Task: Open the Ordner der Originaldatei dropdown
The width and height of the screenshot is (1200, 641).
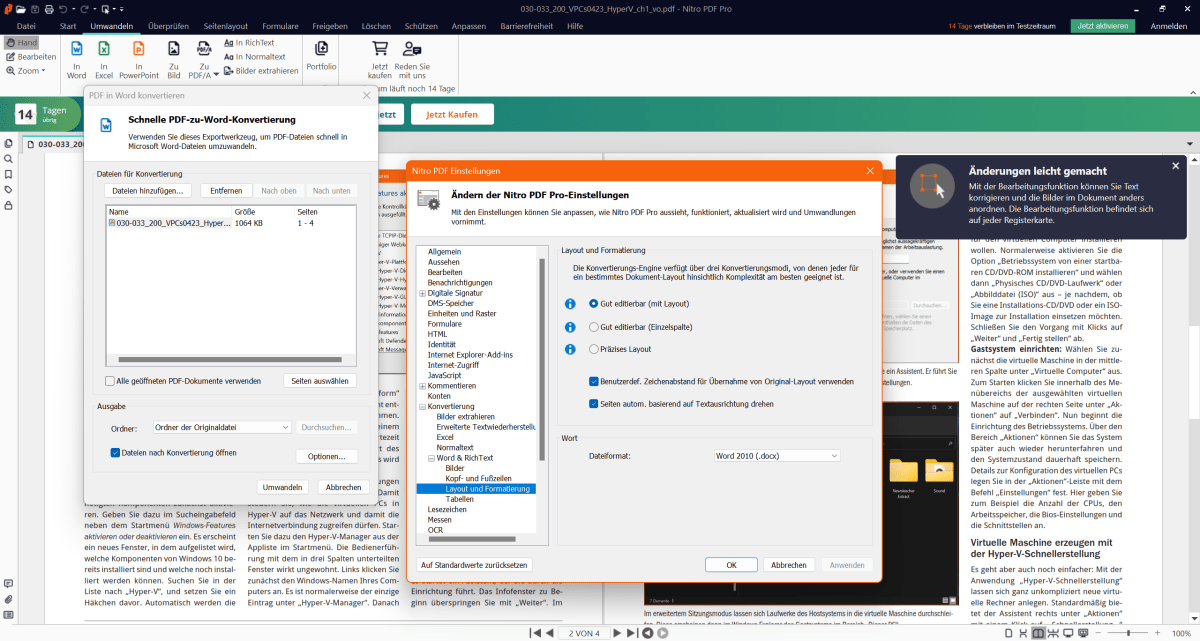Action: (222, 427)
